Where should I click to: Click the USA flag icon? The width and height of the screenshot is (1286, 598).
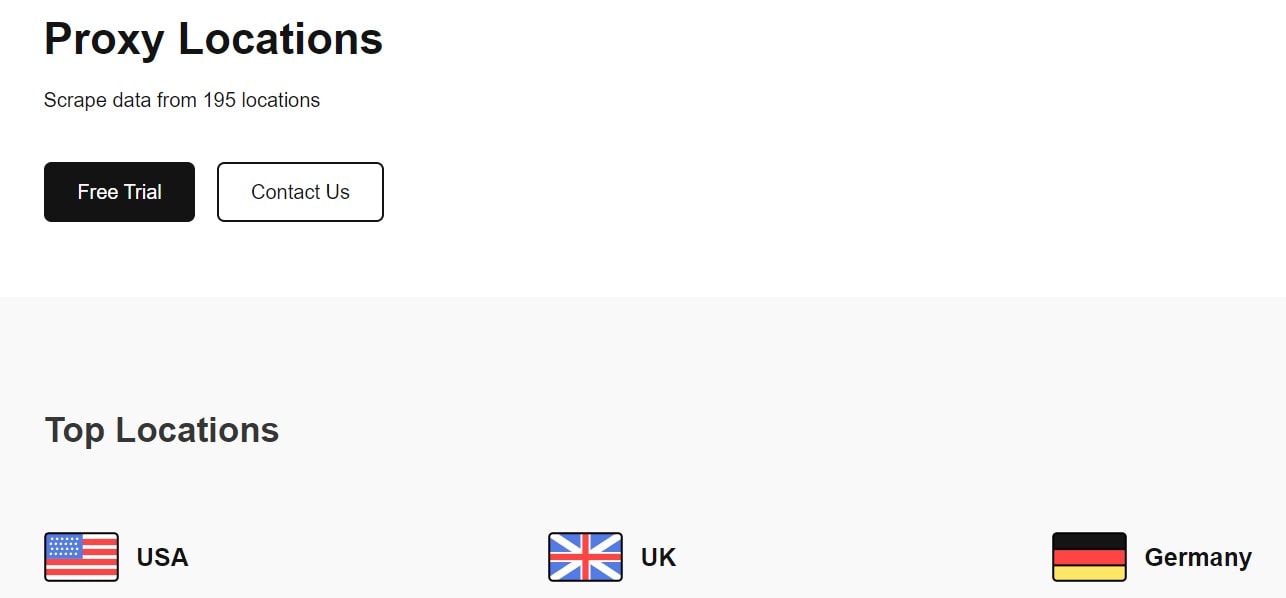pos(81,557)
